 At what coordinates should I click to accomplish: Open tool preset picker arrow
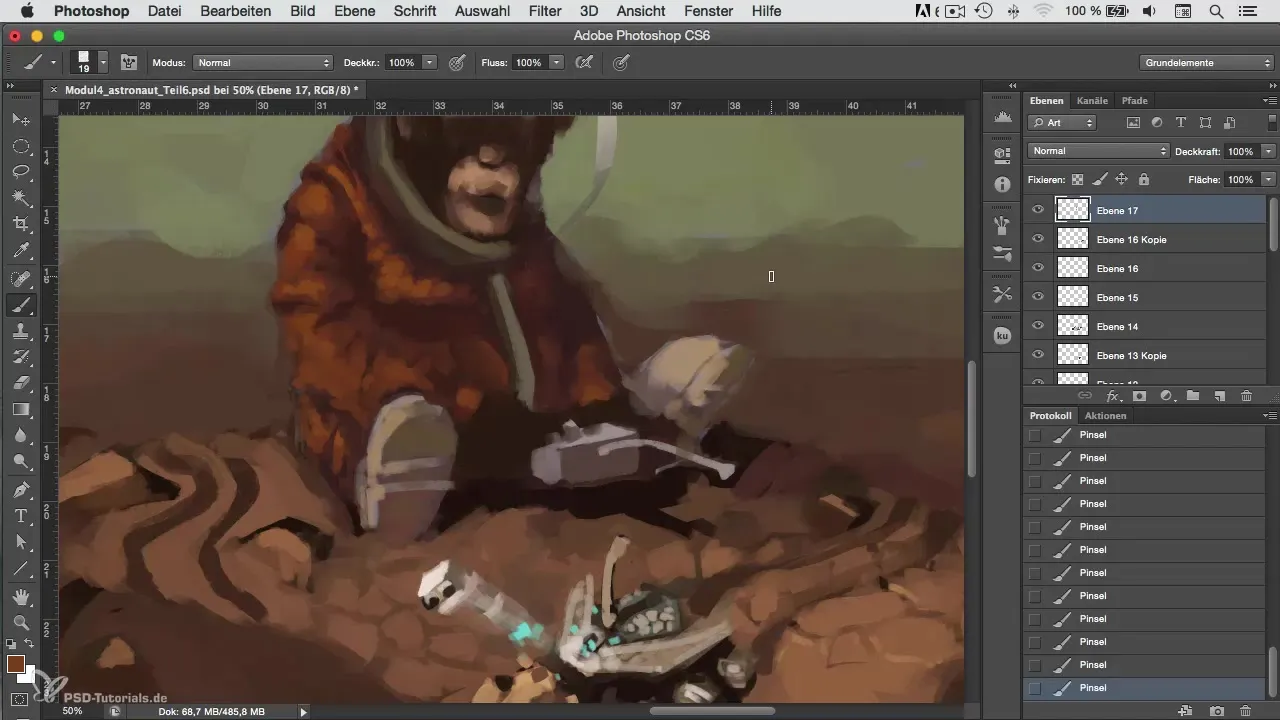point(54,62)
